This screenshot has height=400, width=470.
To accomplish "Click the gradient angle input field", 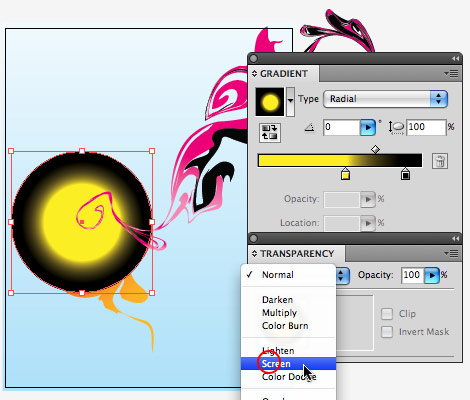I will [x=342, y=127].
